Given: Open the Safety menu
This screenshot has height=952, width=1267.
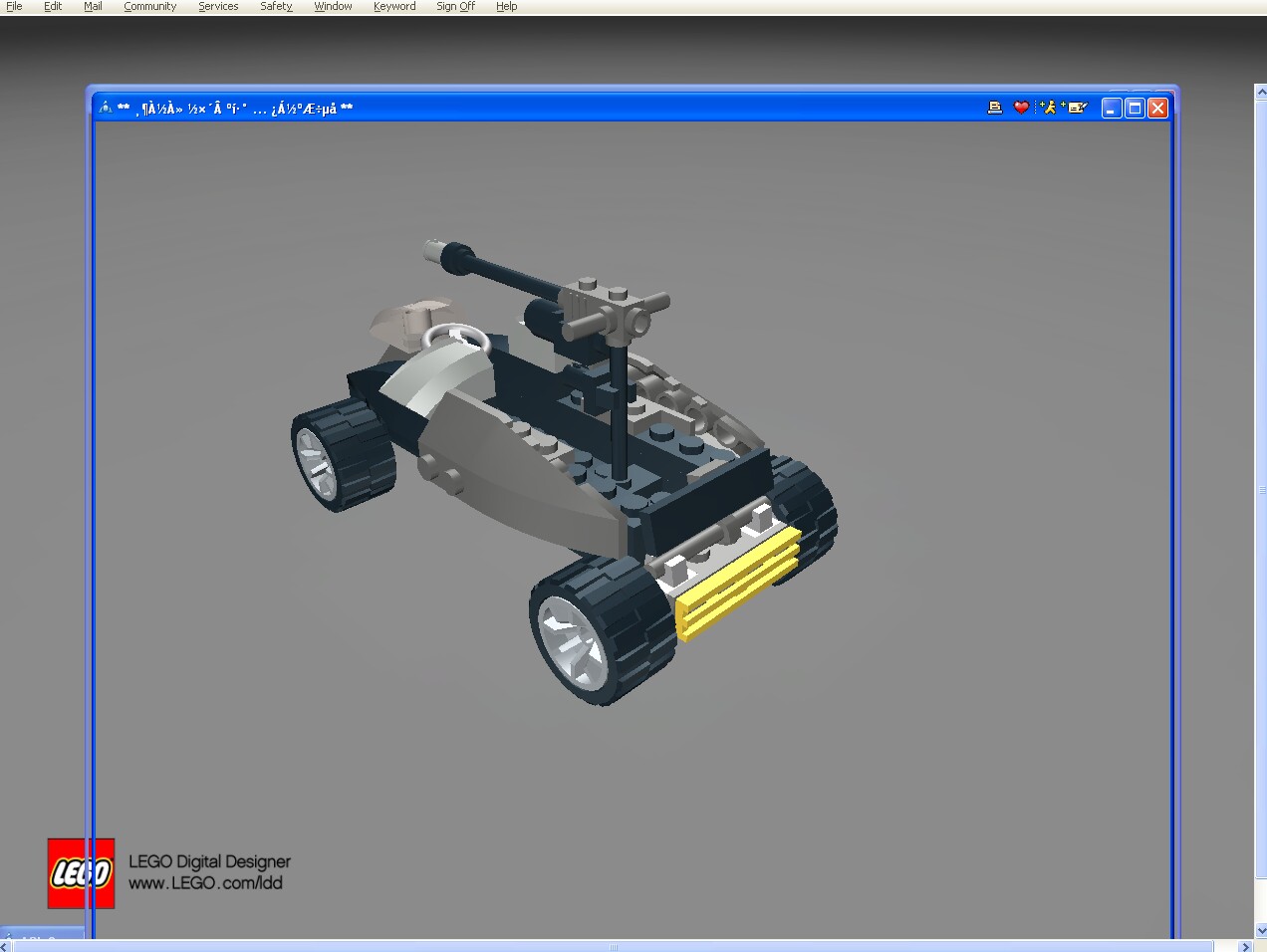Looking at the screenshot, I should pyautogui.click(x=276, y=6).
